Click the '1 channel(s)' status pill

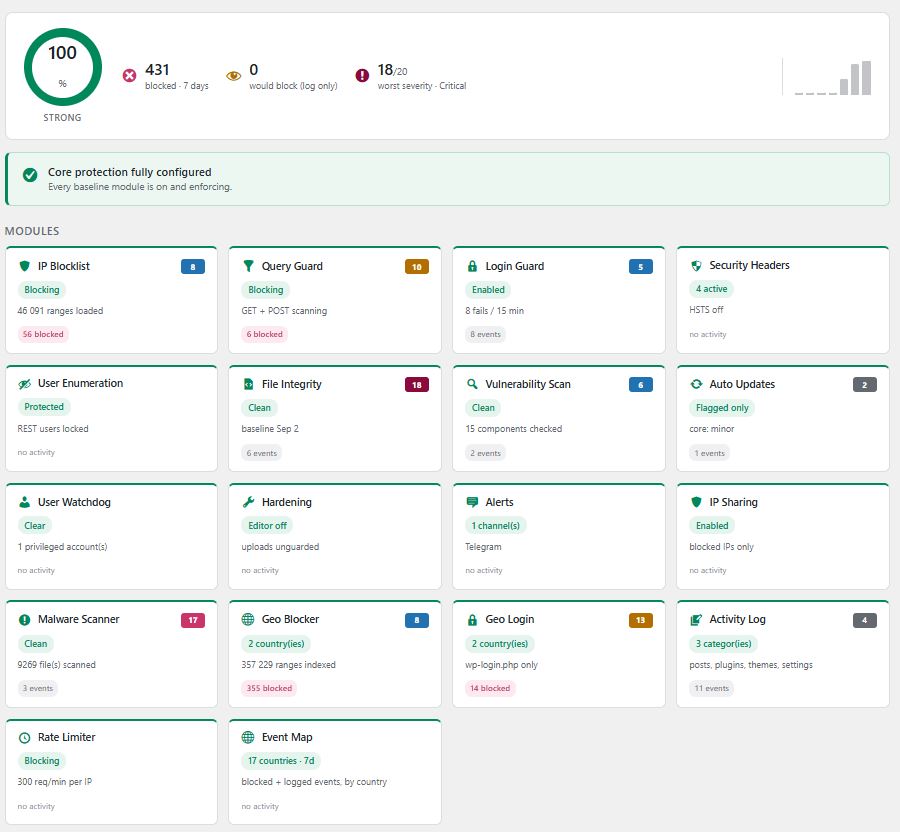point(496,526)
